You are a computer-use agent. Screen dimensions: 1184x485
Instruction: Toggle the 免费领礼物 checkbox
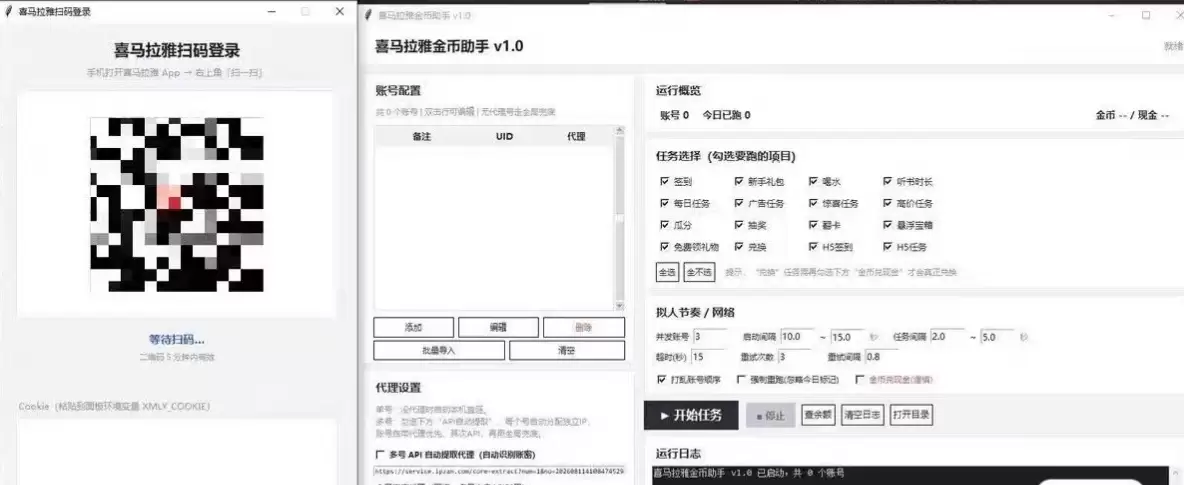tap(664, 246)
